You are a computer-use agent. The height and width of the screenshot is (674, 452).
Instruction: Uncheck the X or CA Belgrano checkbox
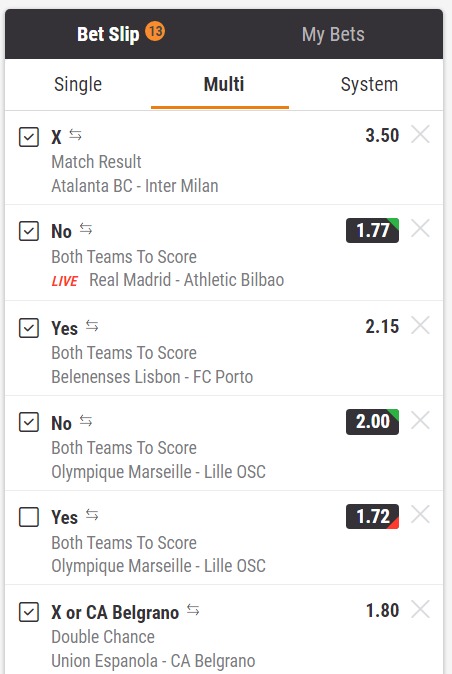coord(29,612)
